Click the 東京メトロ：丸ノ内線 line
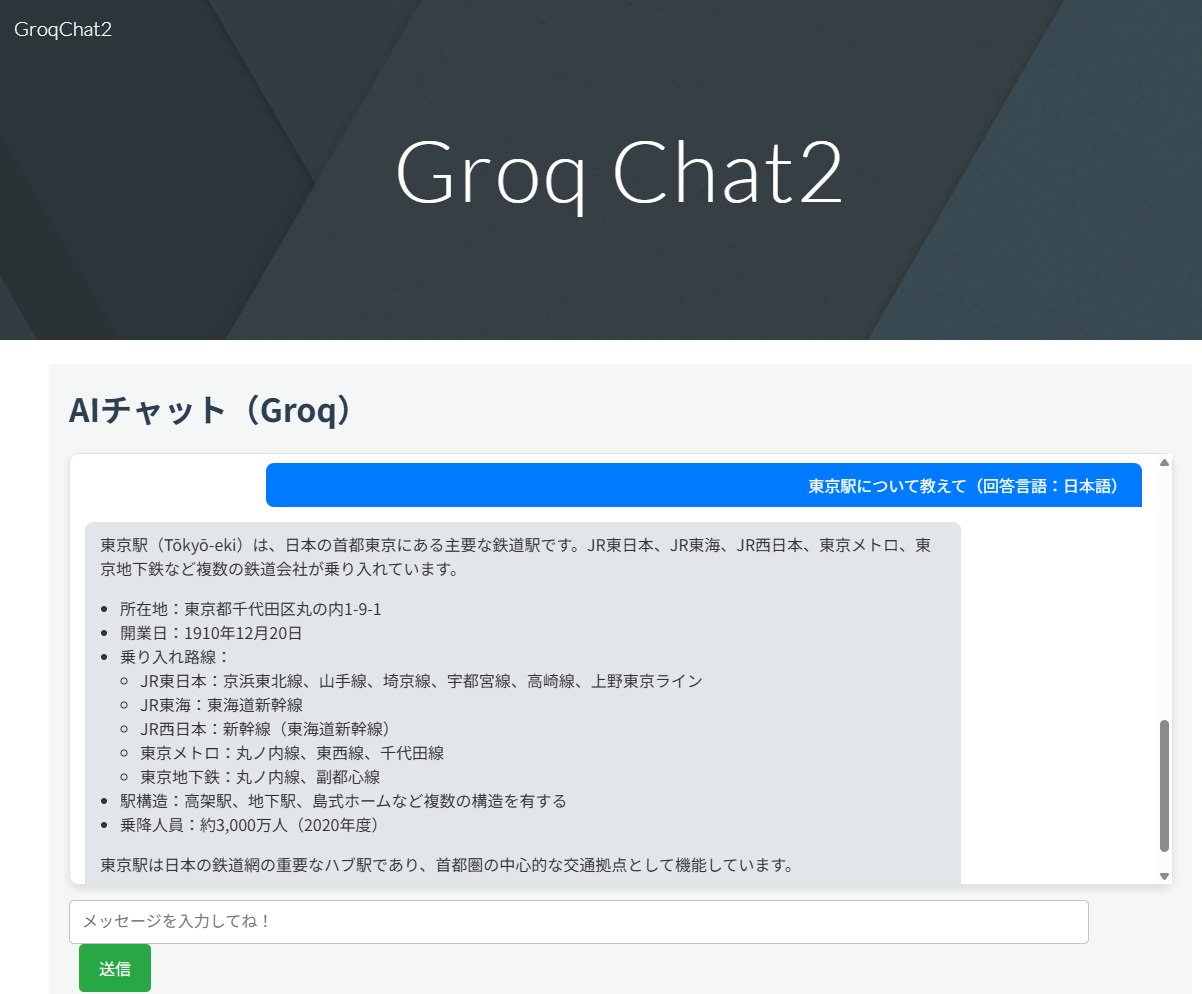 pyautogui.click(x=292, y=753)
